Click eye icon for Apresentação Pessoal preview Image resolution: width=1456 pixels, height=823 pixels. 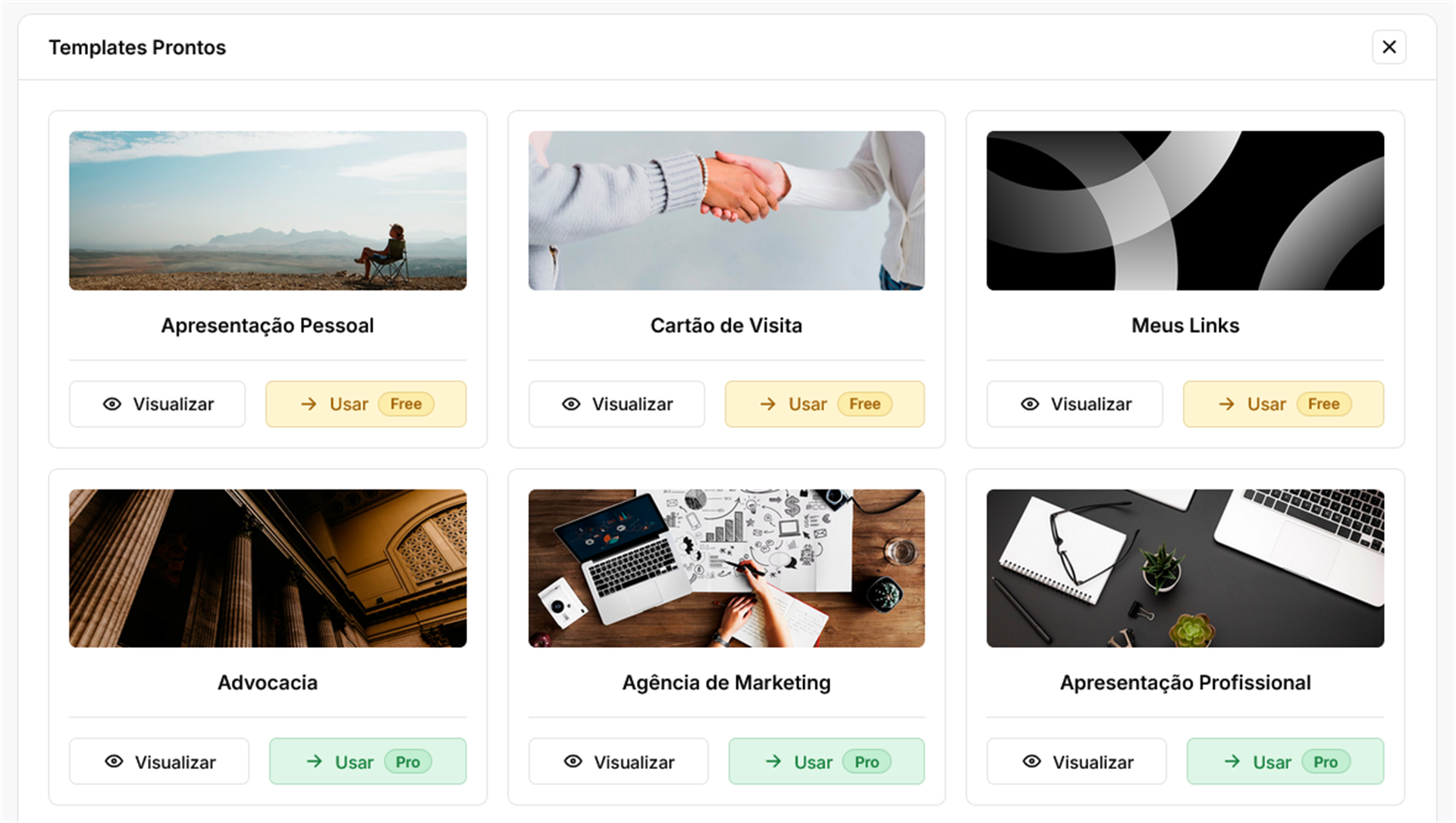[x=112, y=404]
